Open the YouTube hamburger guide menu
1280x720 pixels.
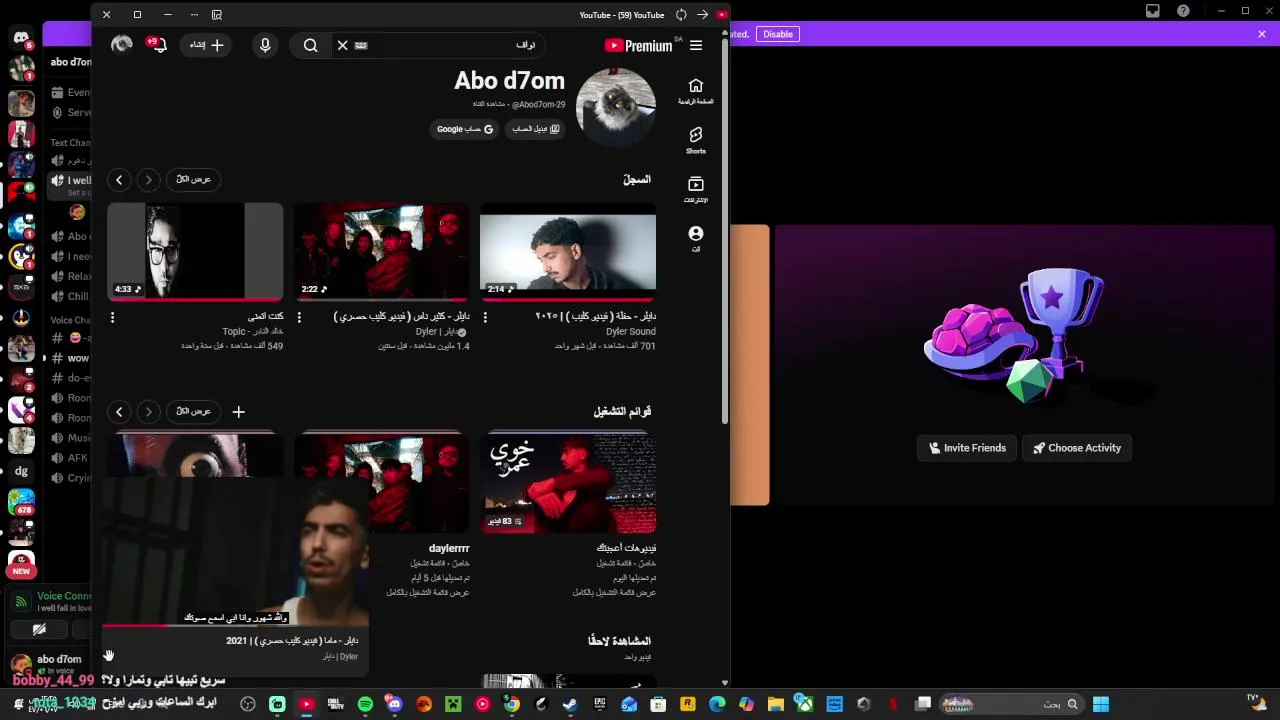coord(696,45)
